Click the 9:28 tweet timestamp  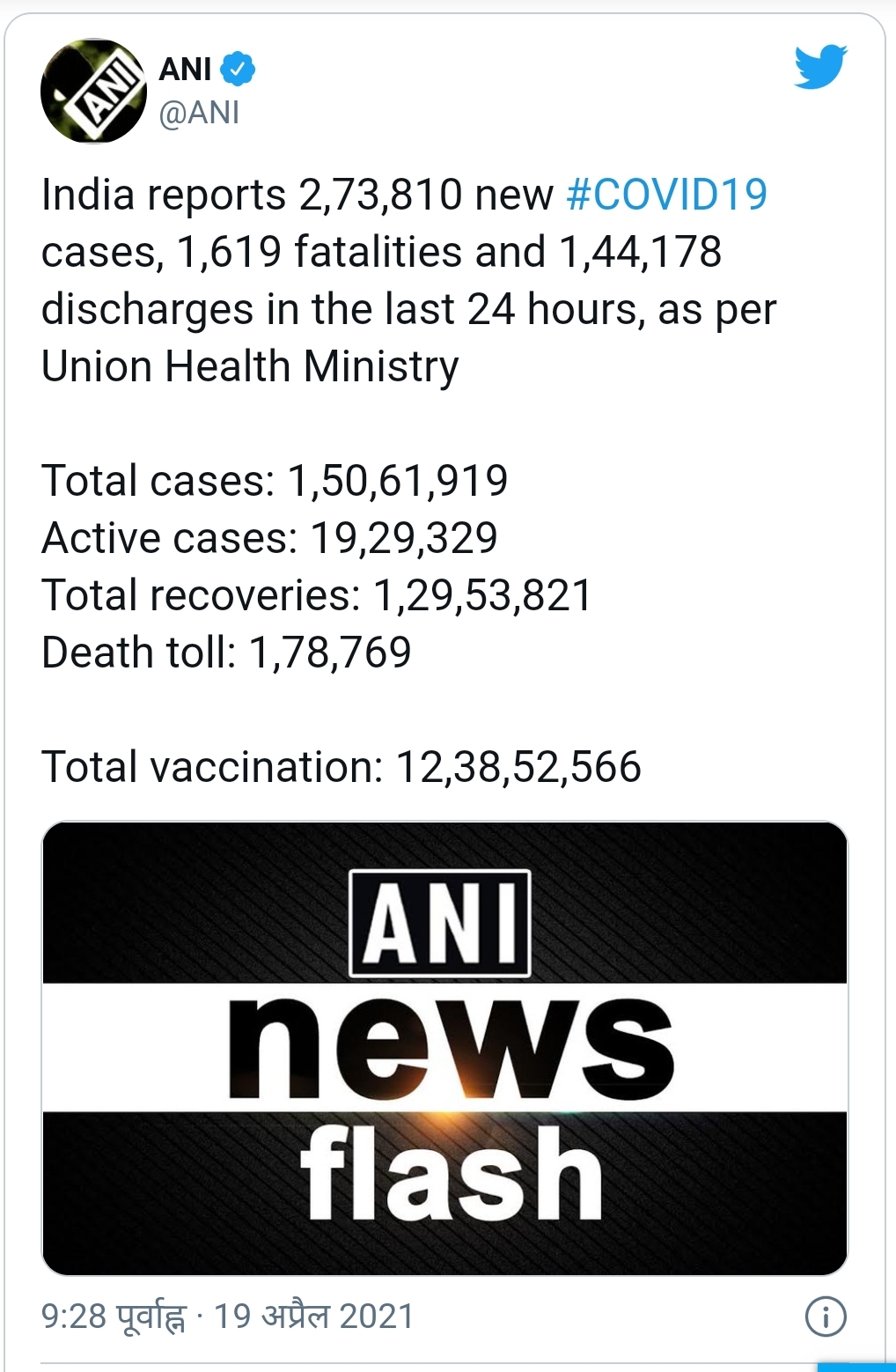114,1317
